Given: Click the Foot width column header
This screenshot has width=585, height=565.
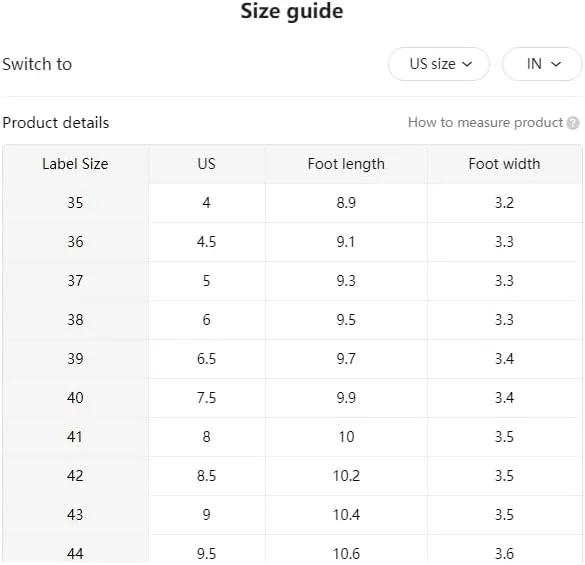Looking at the screenshot, I should point(504,164).
